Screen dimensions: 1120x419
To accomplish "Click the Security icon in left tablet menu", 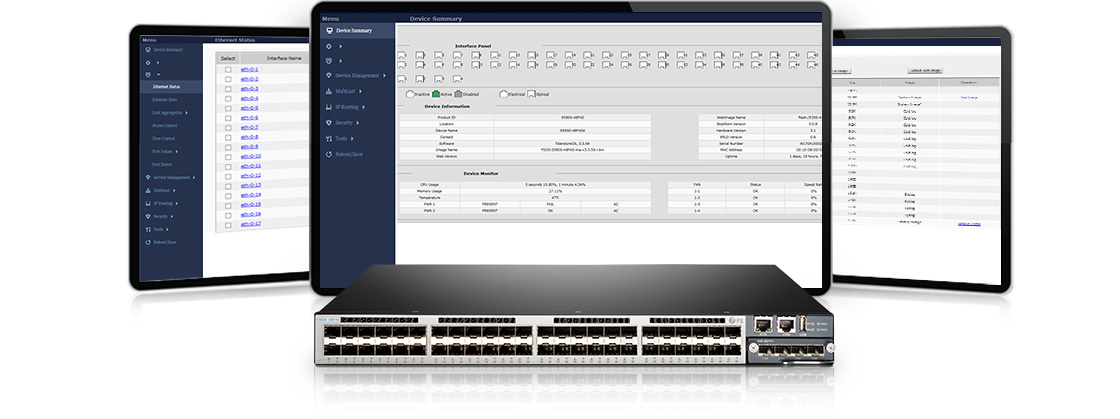I will click(x=148, y=216).
